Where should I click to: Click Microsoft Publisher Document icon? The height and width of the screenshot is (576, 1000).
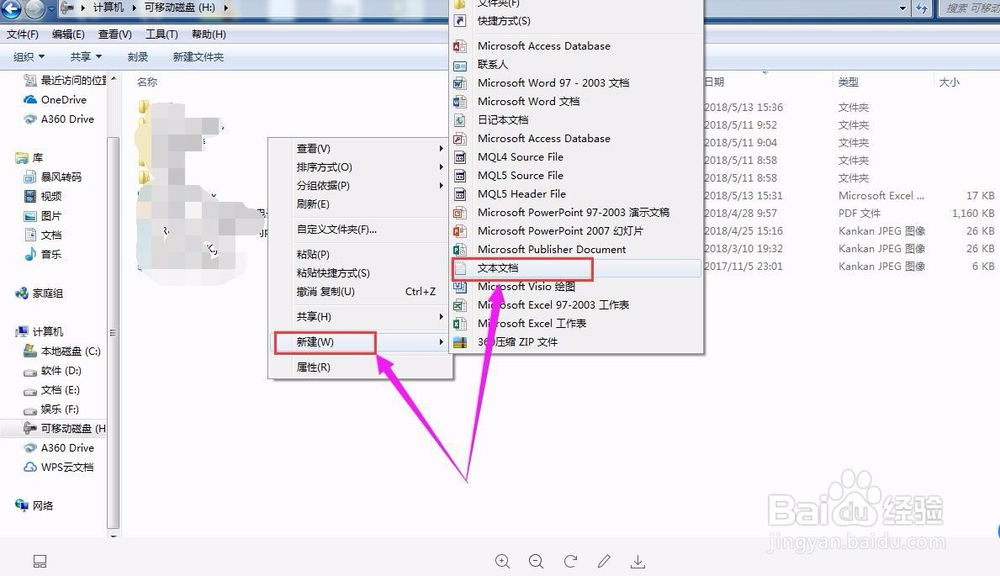[x=460, y=250]
